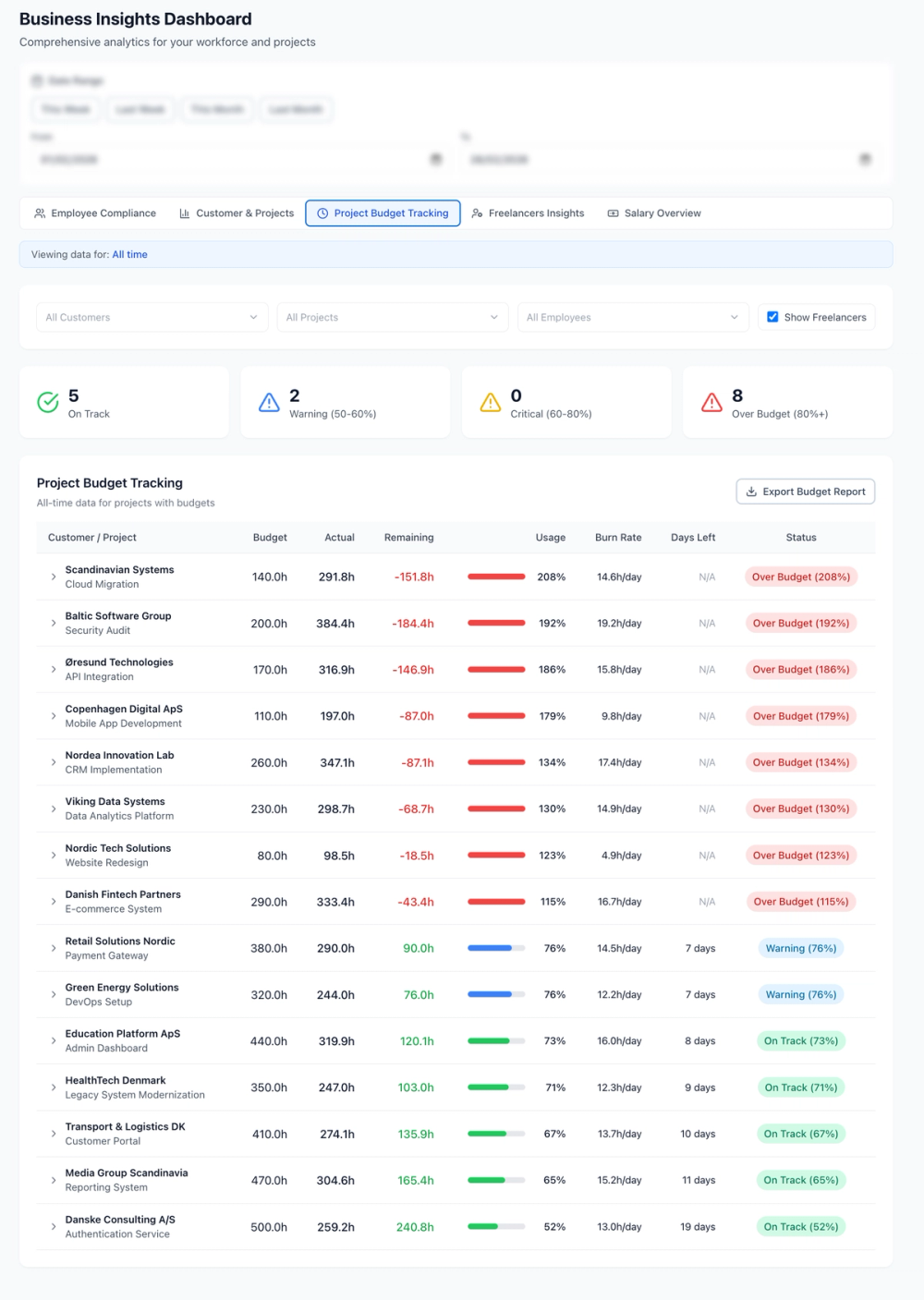Toggle the Show Freelancers checkbox
924x1300 pixels.
click(x=772, y=317)
